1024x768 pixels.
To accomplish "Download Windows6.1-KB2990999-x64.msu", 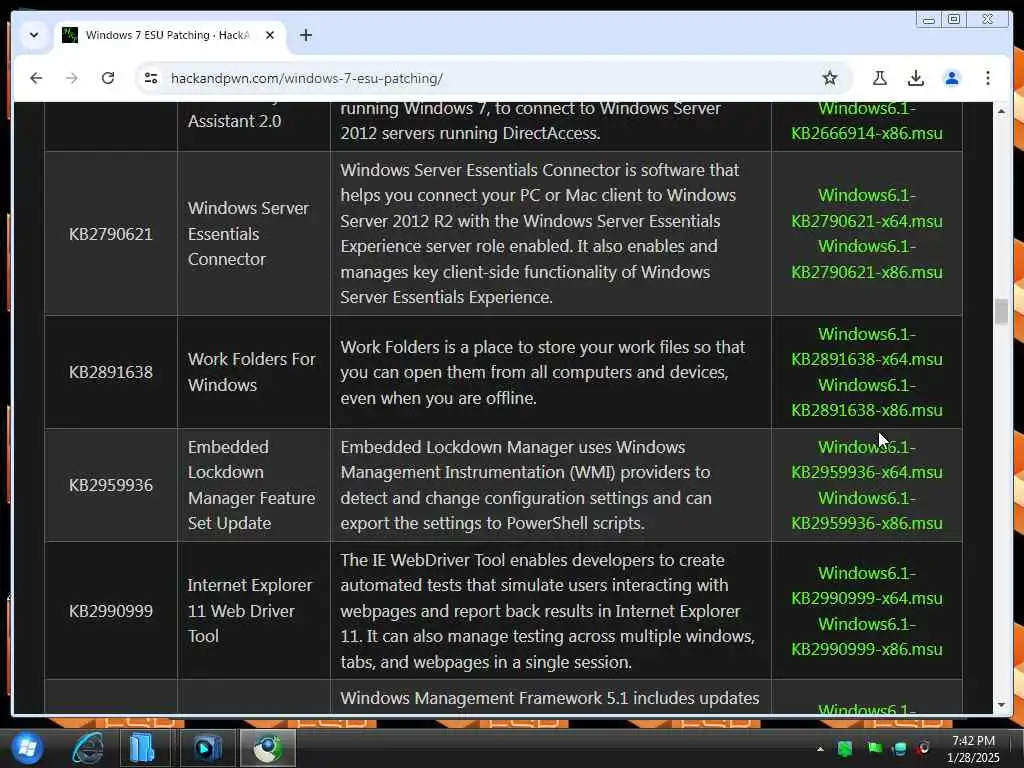I will click(867, 586).
